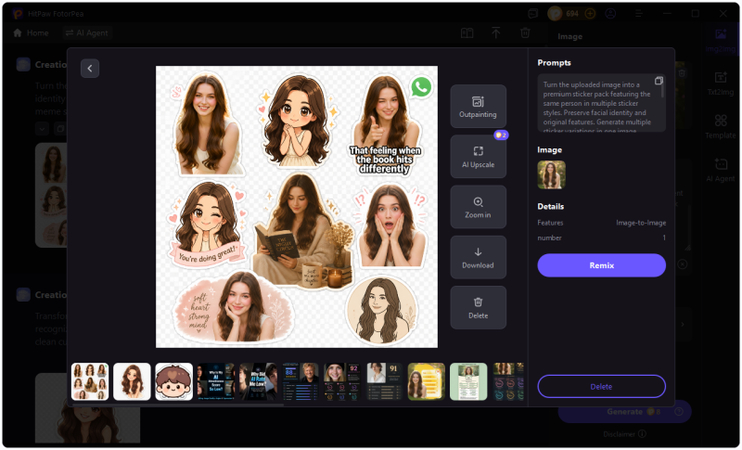Screen dimensions: 742x450
Task: Click the book icon in the top toolbar
Action: pyautogui.click(x=467, y=33)
